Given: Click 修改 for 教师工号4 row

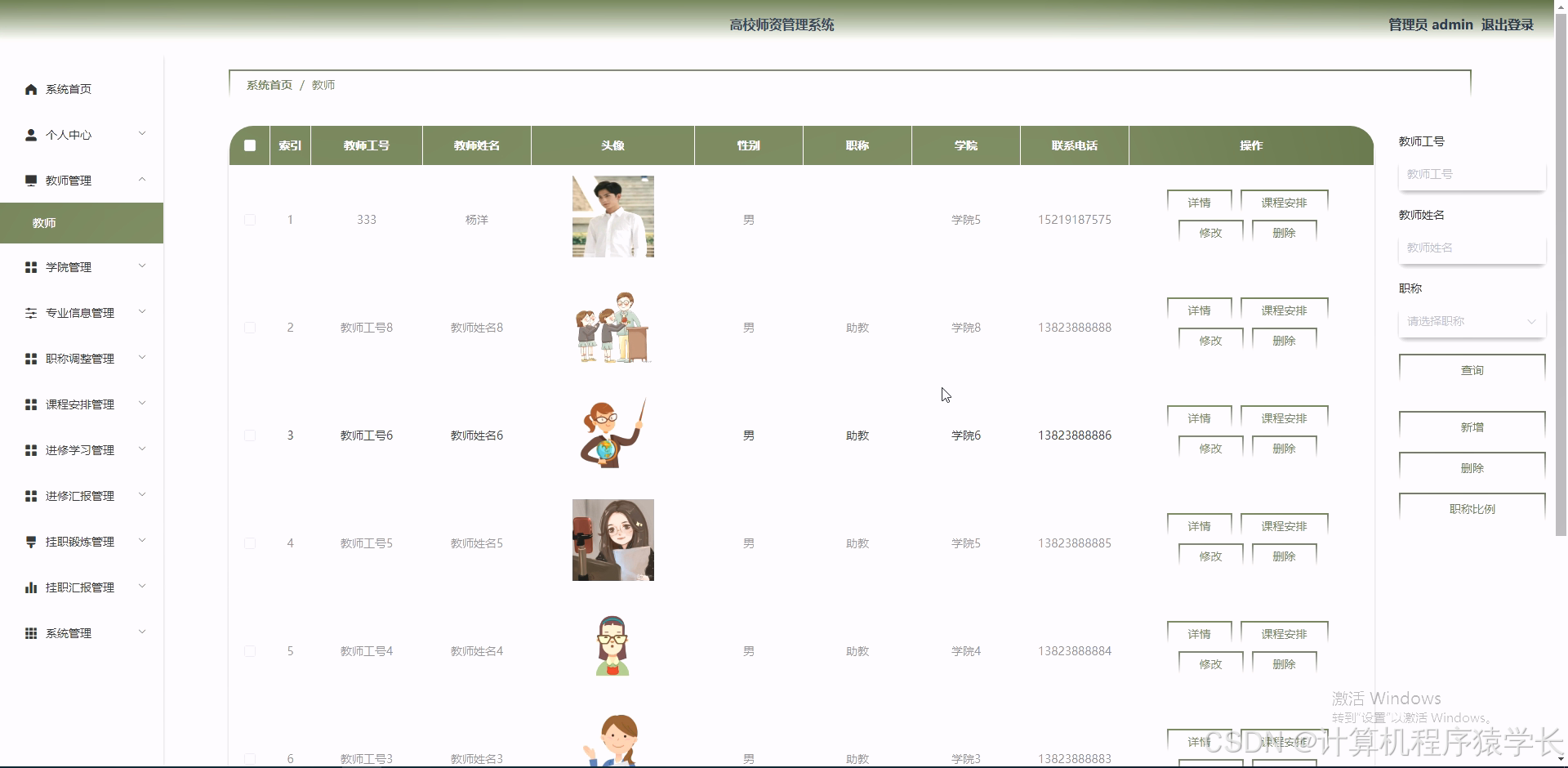Looking at the screenshot, I should 1210,664.
